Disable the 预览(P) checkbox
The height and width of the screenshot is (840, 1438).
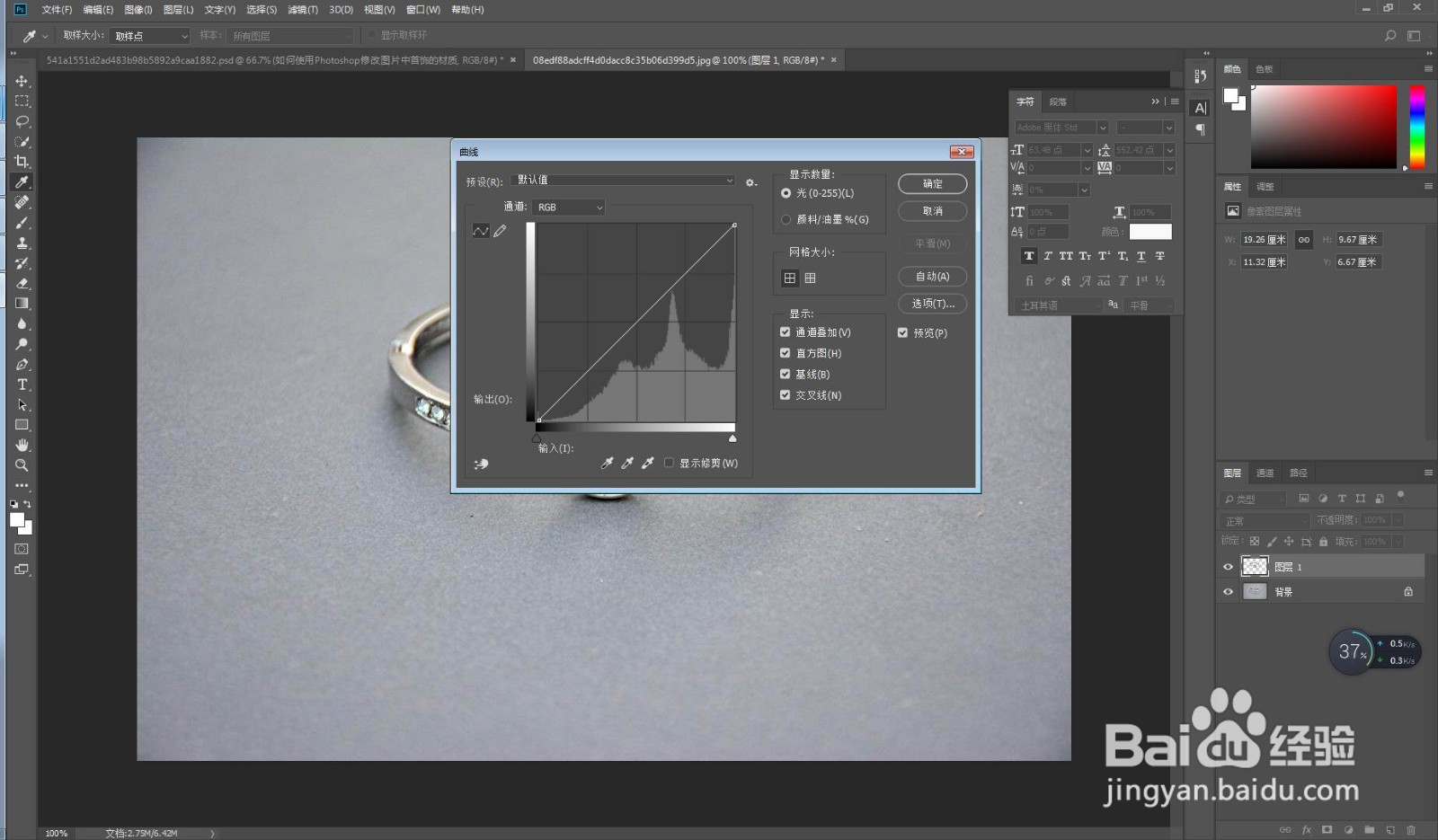pyautogui.click(x=902, y=332)
